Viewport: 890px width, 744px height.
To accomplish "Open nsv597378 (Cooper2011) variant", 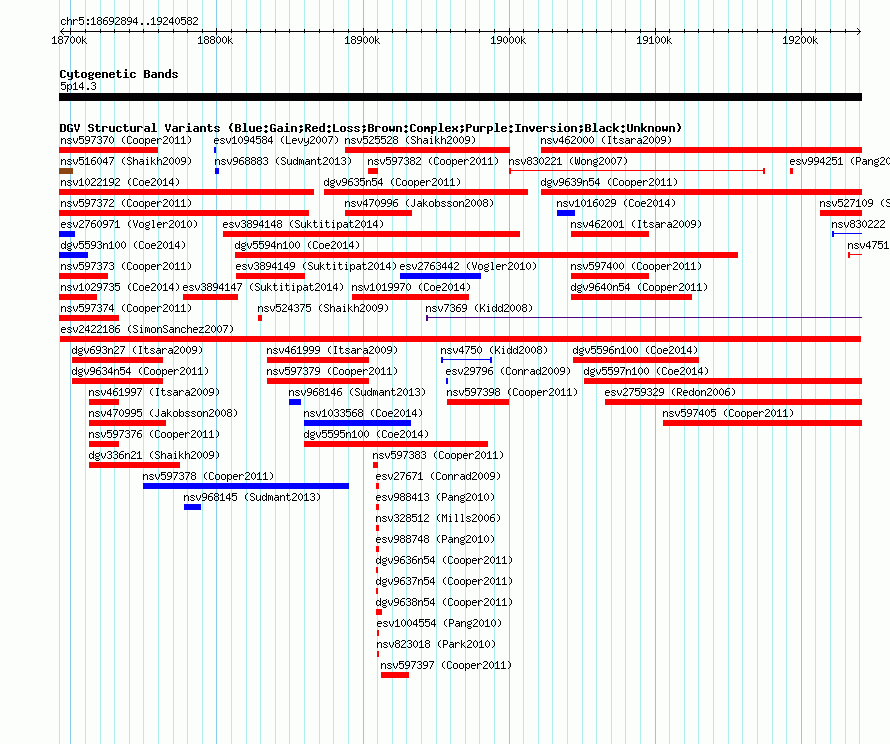I will click(x=208, y=476).
